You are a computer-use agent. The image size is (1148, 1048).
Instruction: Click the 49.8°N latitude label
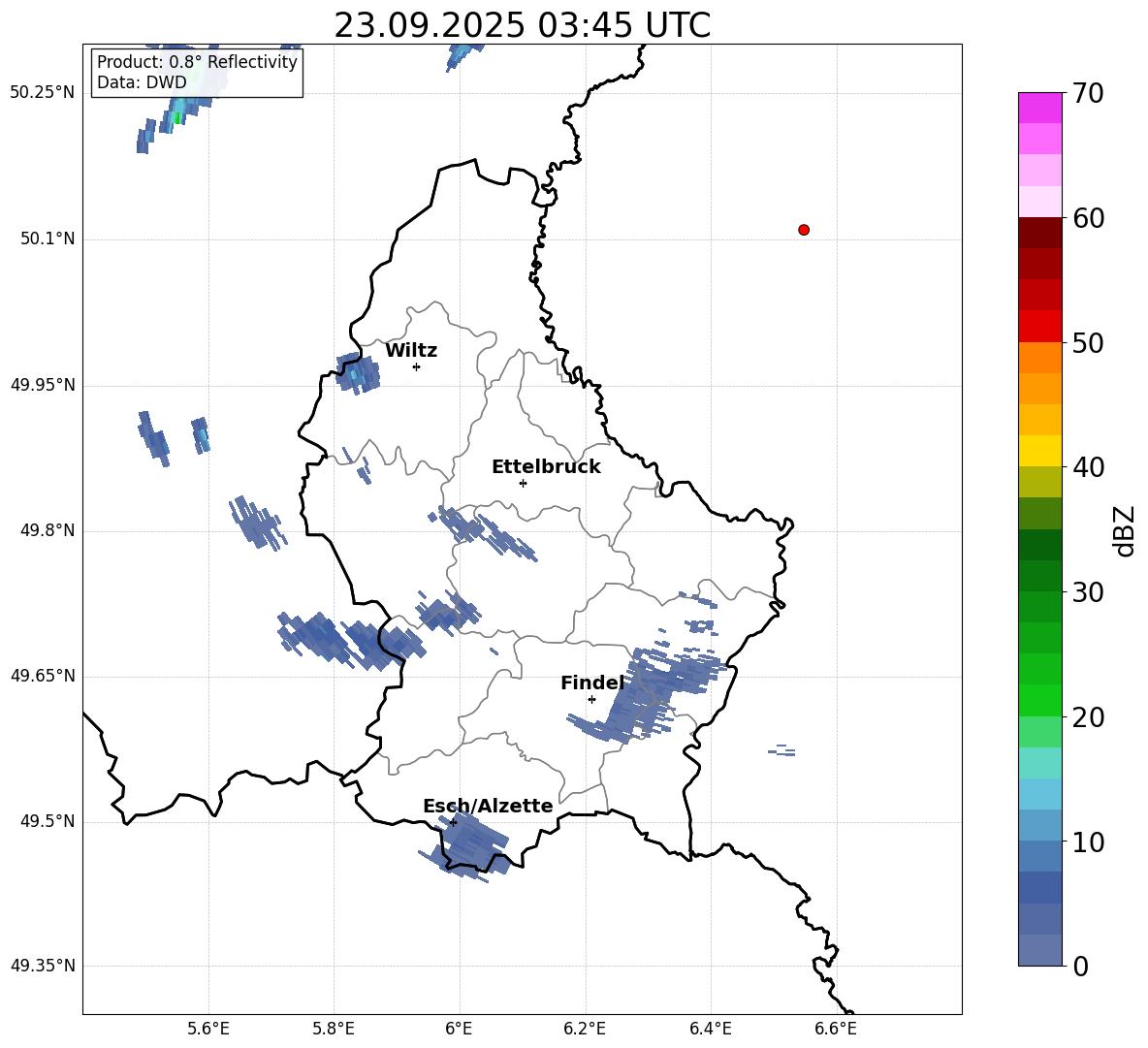[48, 530]
